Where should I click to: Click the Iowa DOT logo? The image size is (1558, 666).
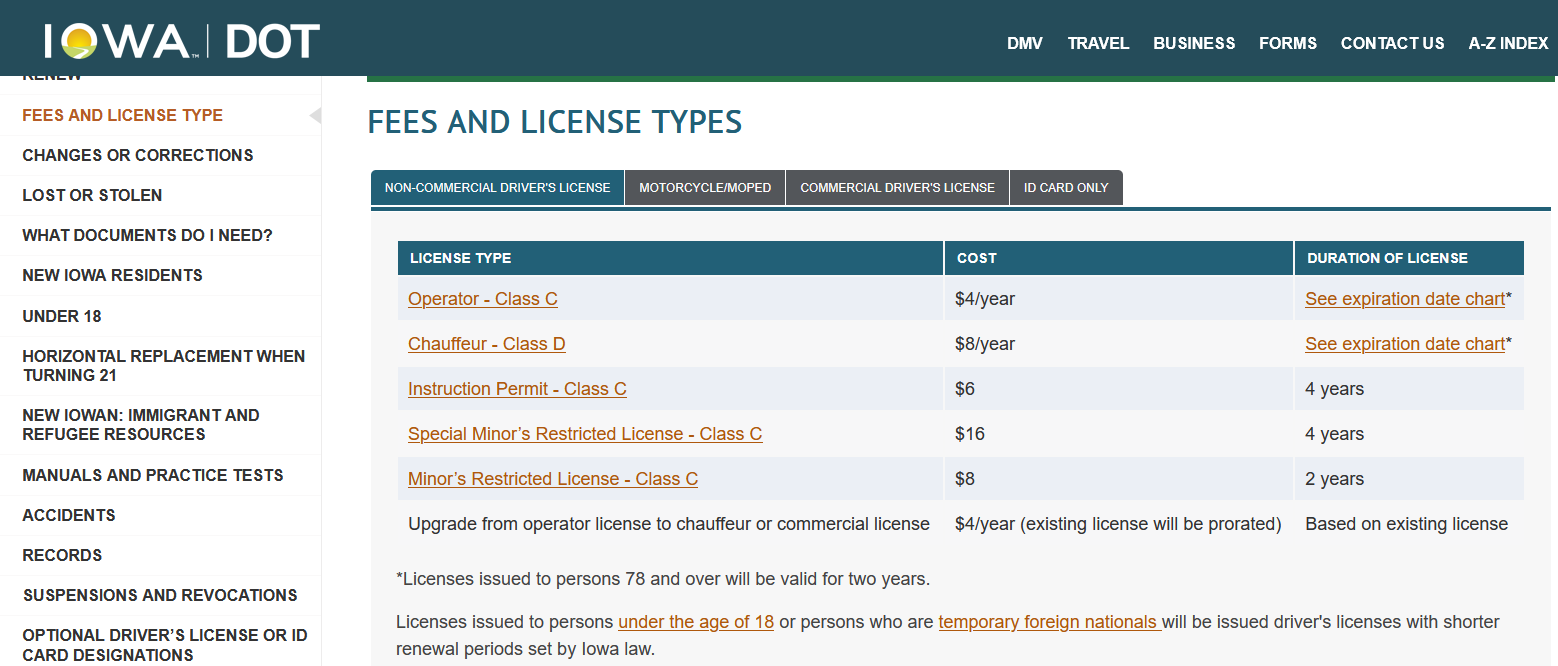[182, 42]
